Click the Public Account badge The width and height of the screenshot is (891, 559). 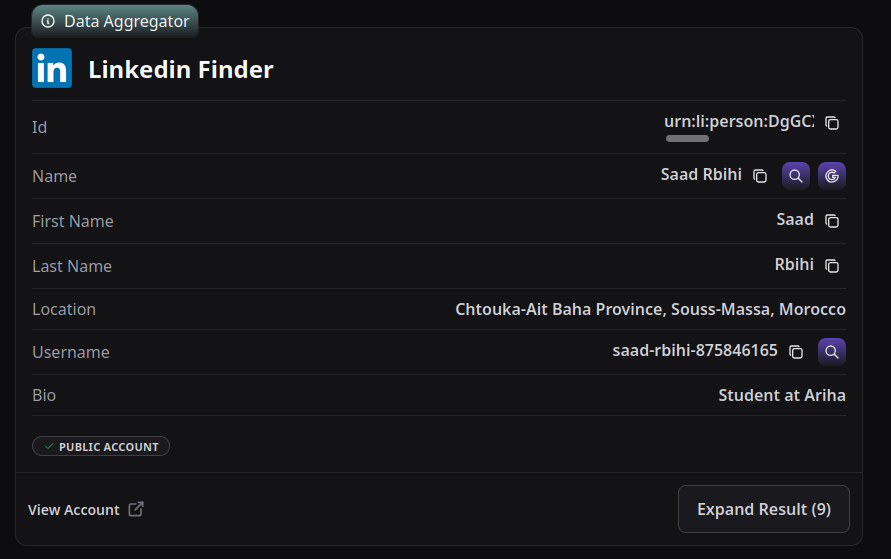coord(101,446)
